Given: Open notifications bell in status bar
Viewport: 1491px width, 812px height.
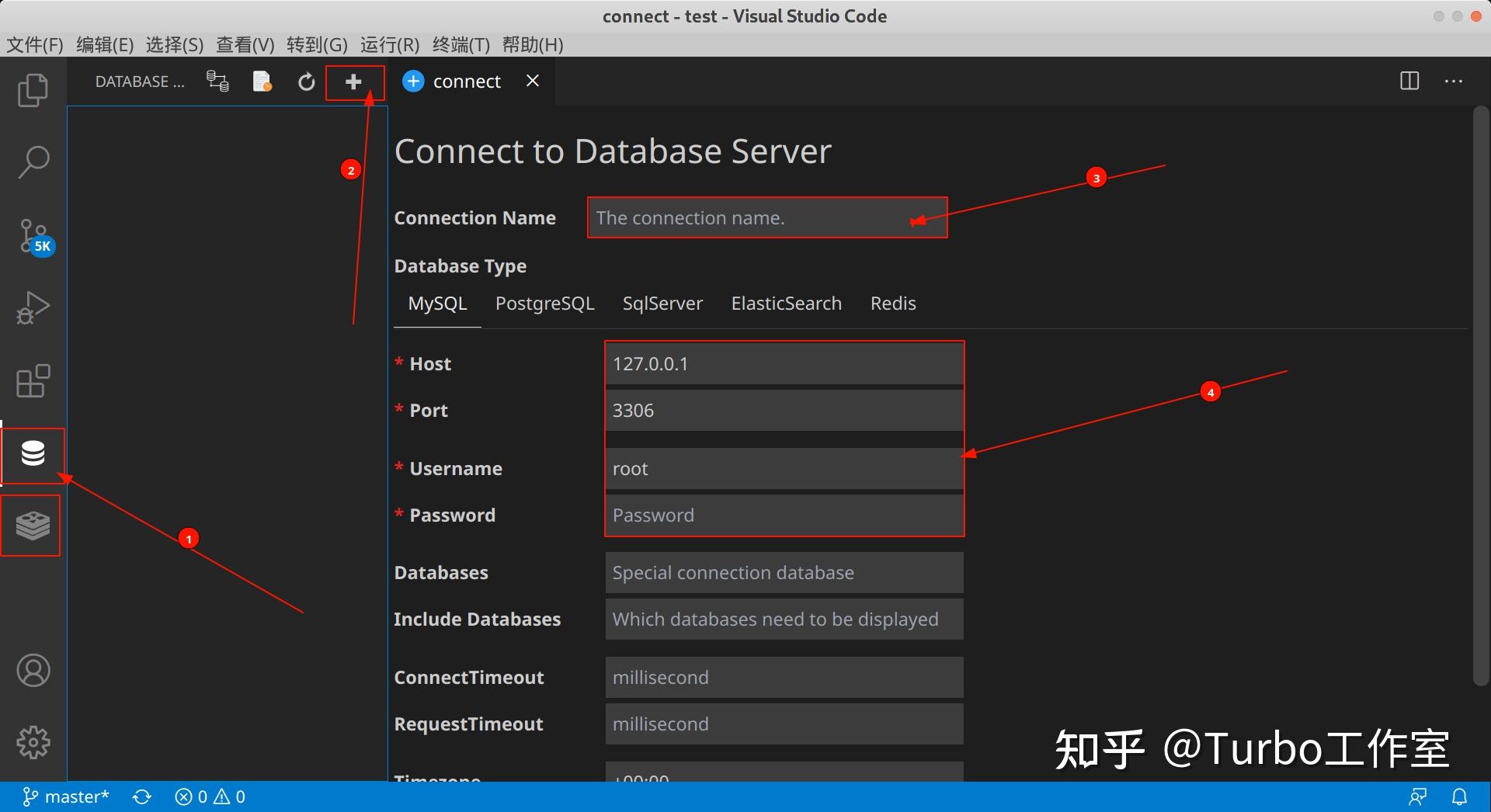Looking at the screenshot, I should click(1459, 796).
